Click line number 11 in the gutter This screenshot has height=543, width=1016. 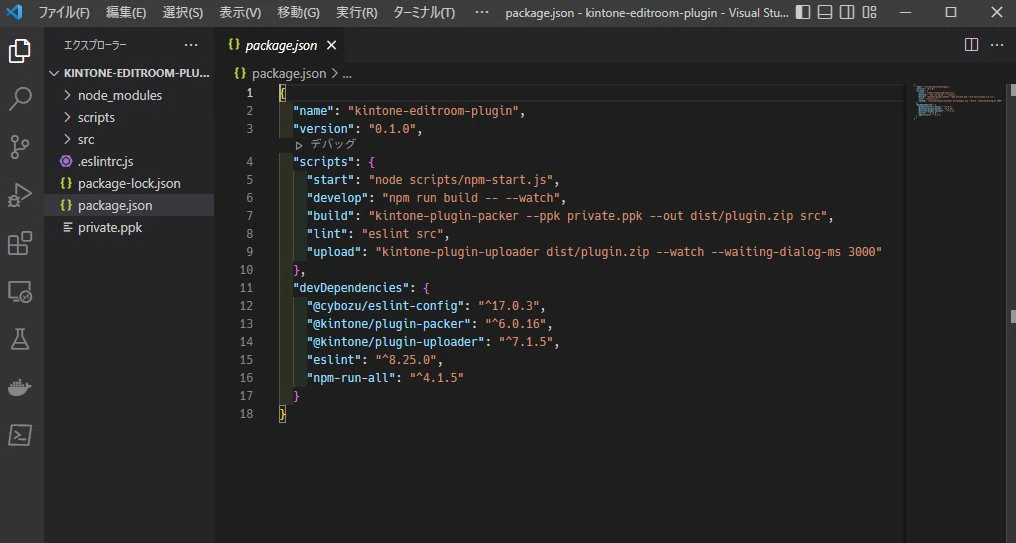246,288
